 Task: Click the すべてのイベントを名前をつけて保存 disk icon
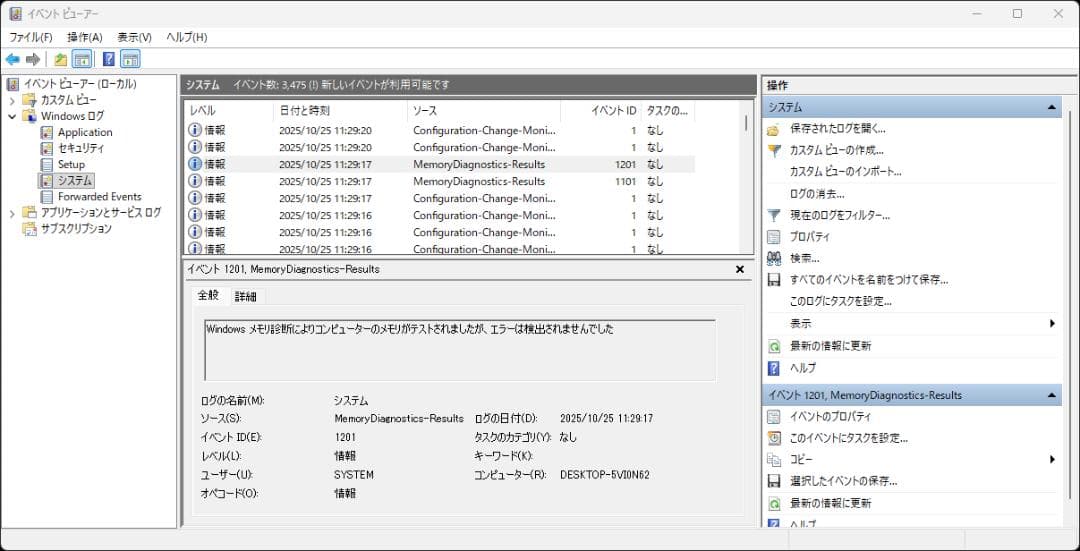pyautogui.click(x=773, y=280)
